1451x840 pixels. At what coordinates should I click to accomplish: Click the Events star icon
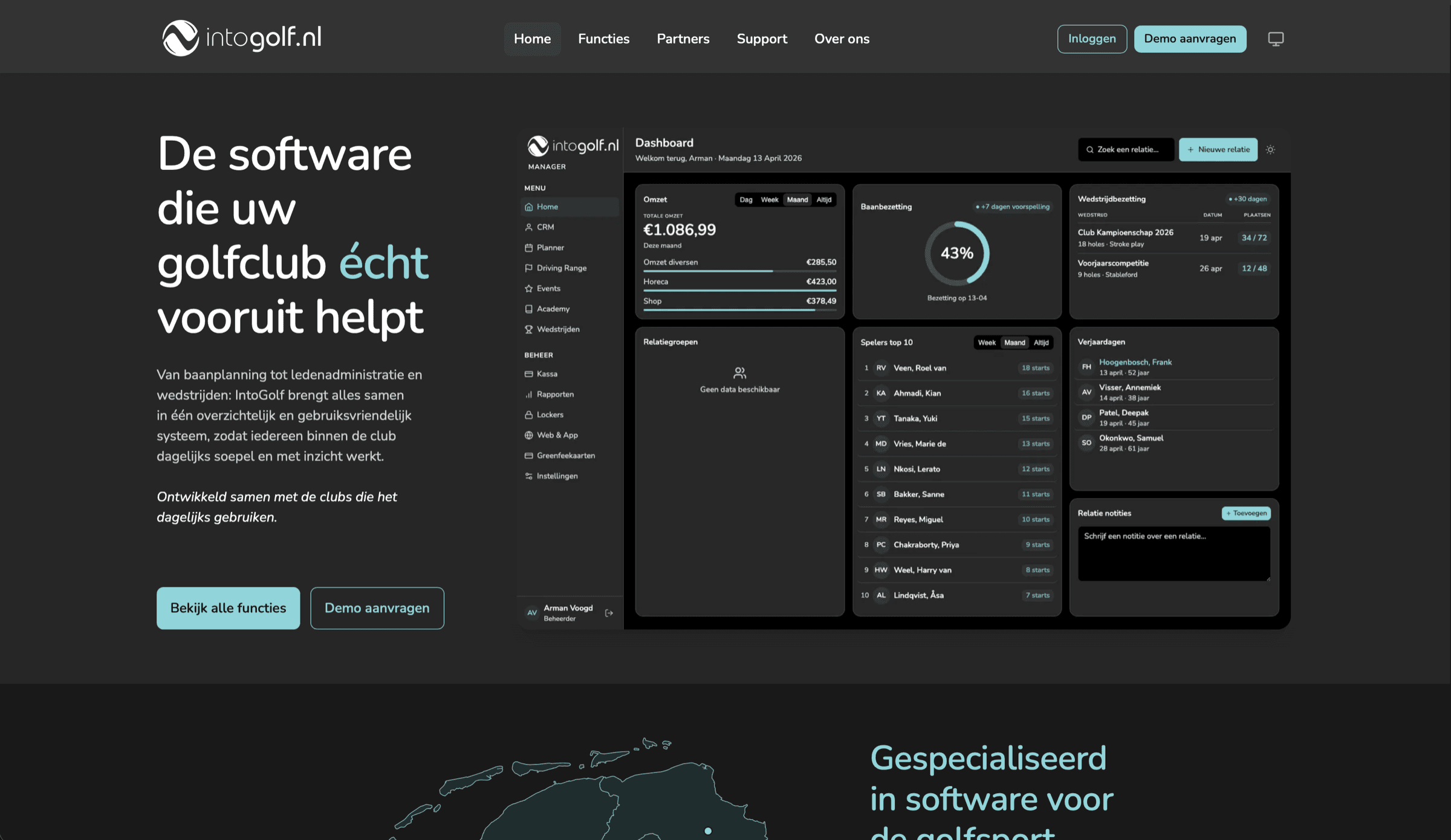point(528,289)
